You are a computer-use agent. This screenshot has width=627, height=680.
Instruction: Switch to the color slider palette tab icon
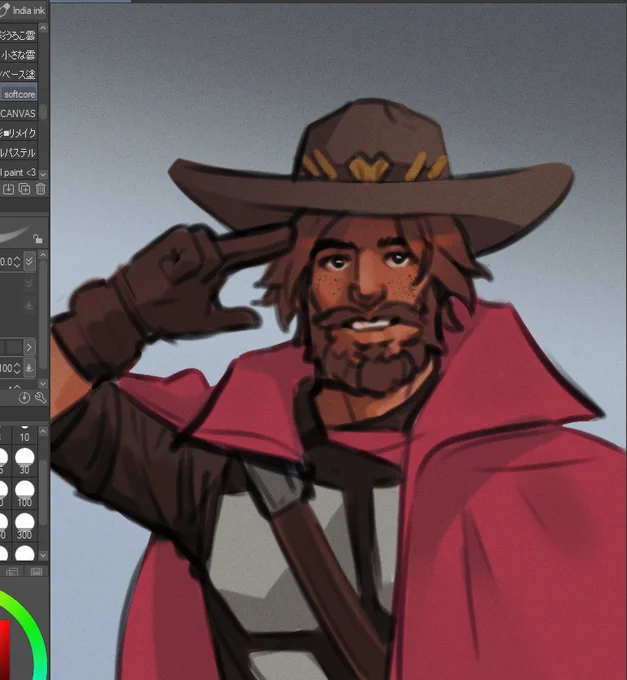(x=36, y=572)
